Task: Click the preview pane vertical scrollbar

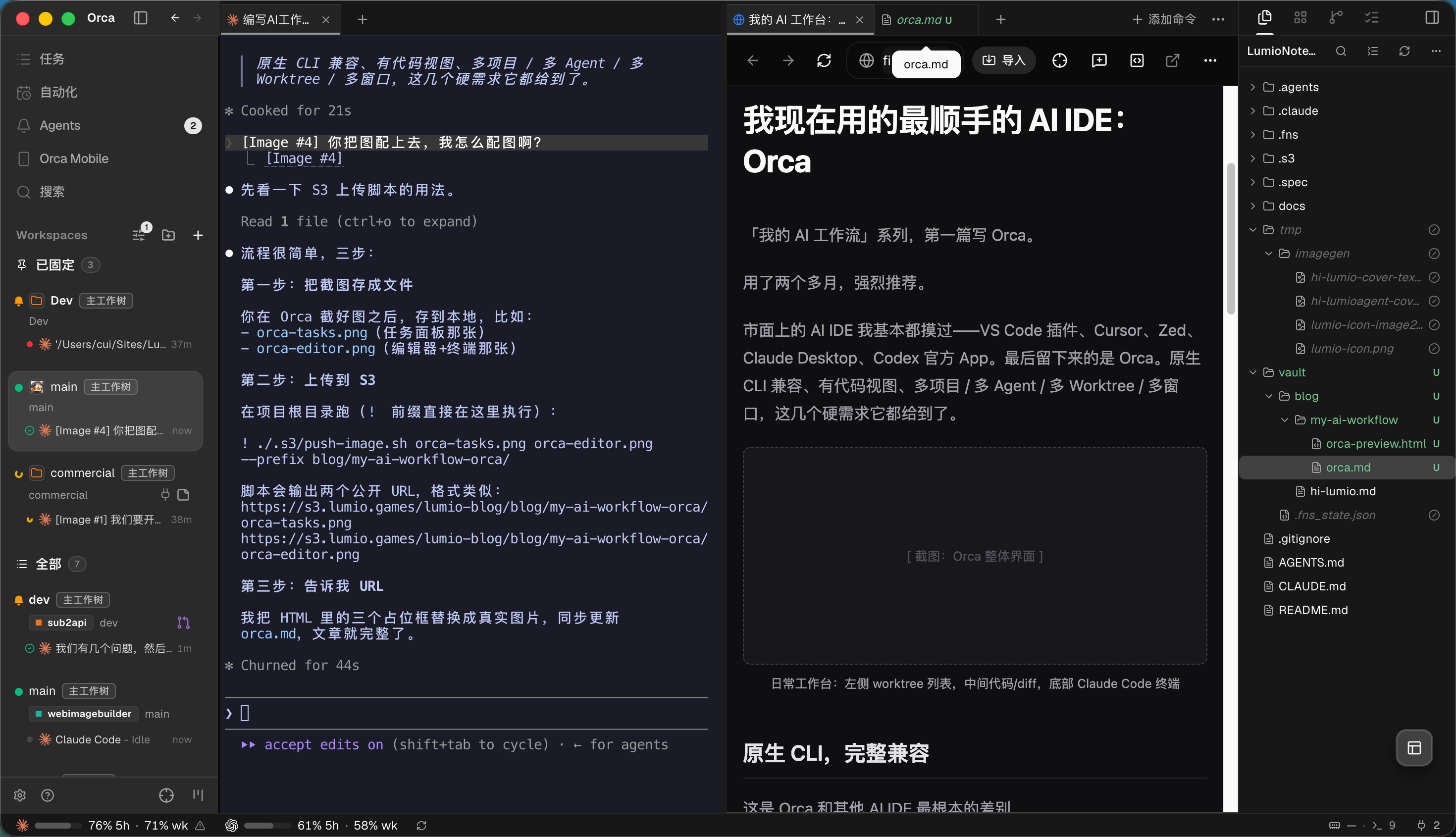Action: coord(1231,239)
